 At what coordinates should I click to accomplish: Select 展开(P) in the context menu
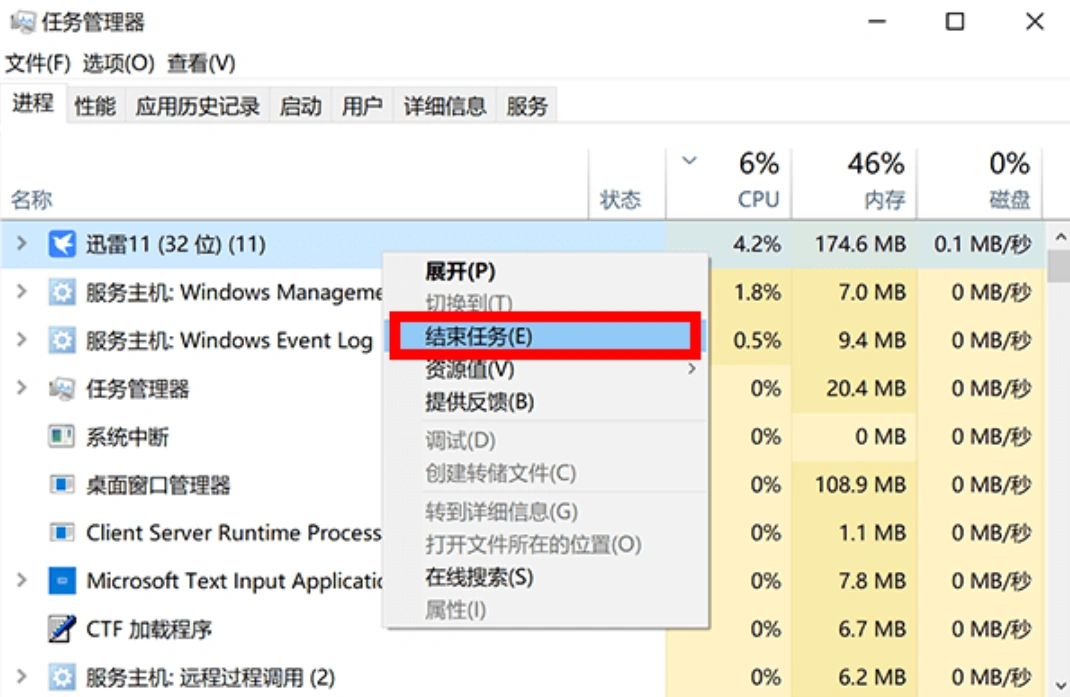460,272
